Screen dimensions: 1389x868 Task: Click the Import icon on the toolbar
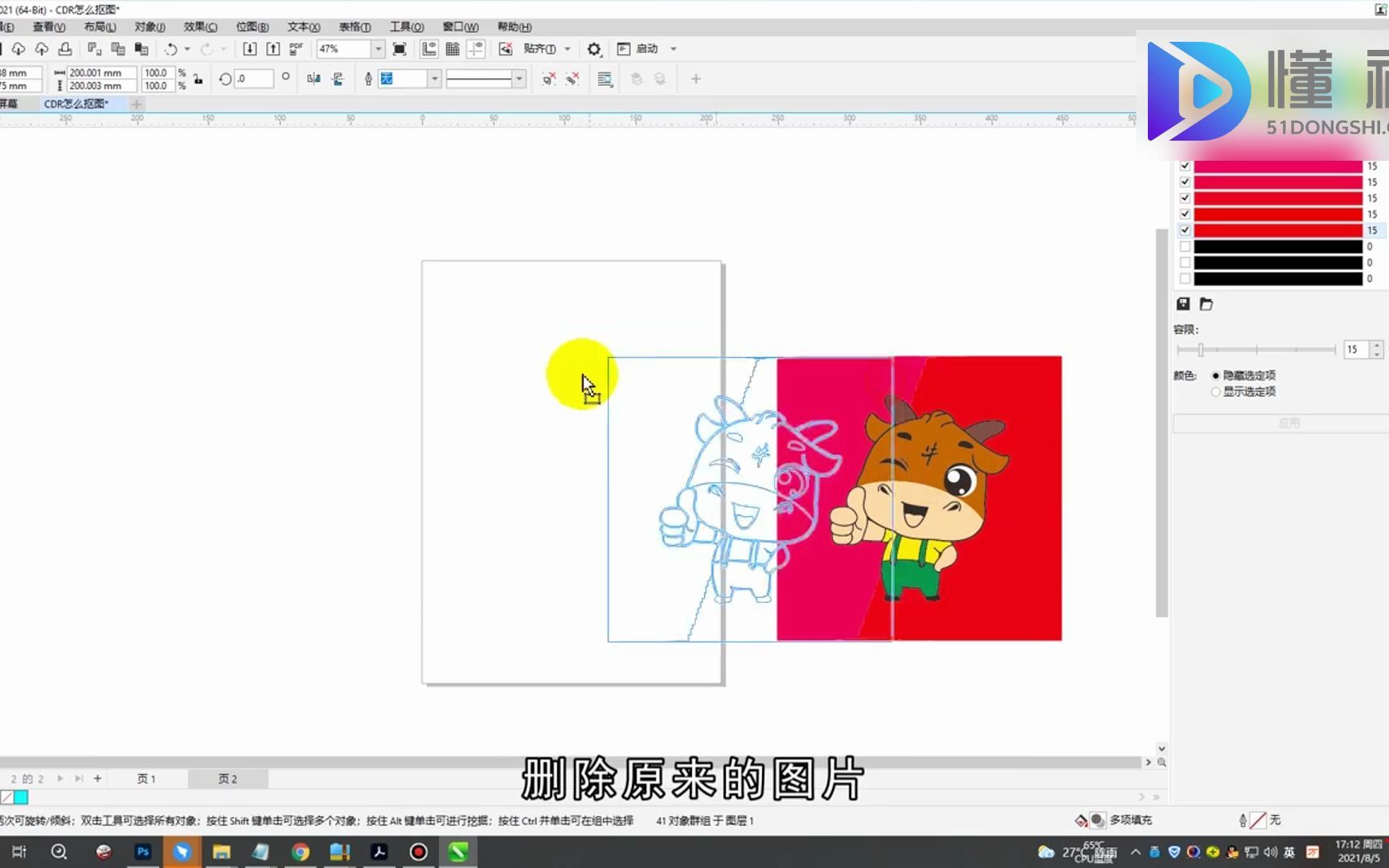[250, 49]
